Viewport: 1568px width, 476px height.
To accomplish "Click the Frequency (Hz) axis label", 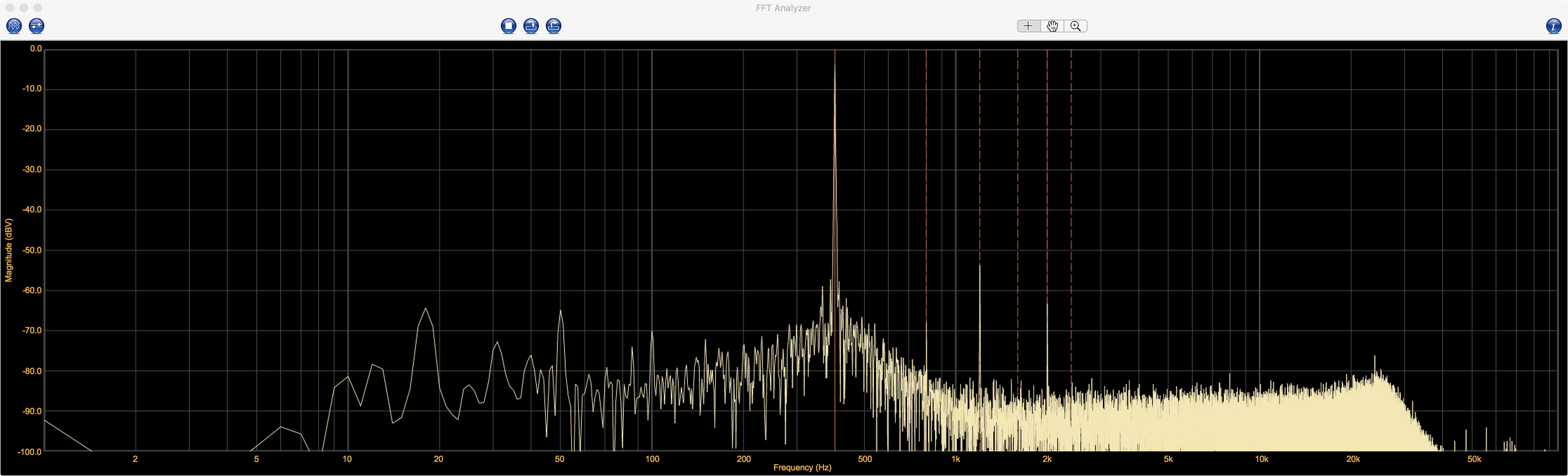I will click(802, 468).
